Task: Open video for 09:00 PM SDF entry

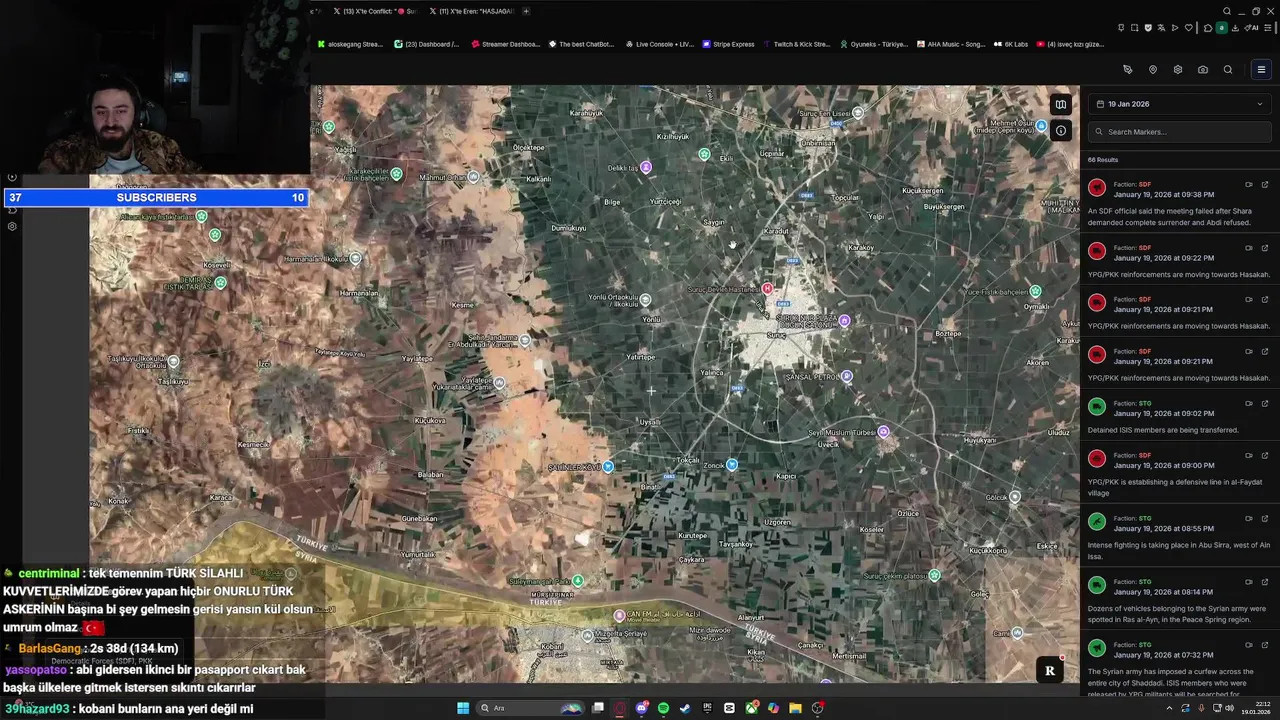Action: 1249,455
